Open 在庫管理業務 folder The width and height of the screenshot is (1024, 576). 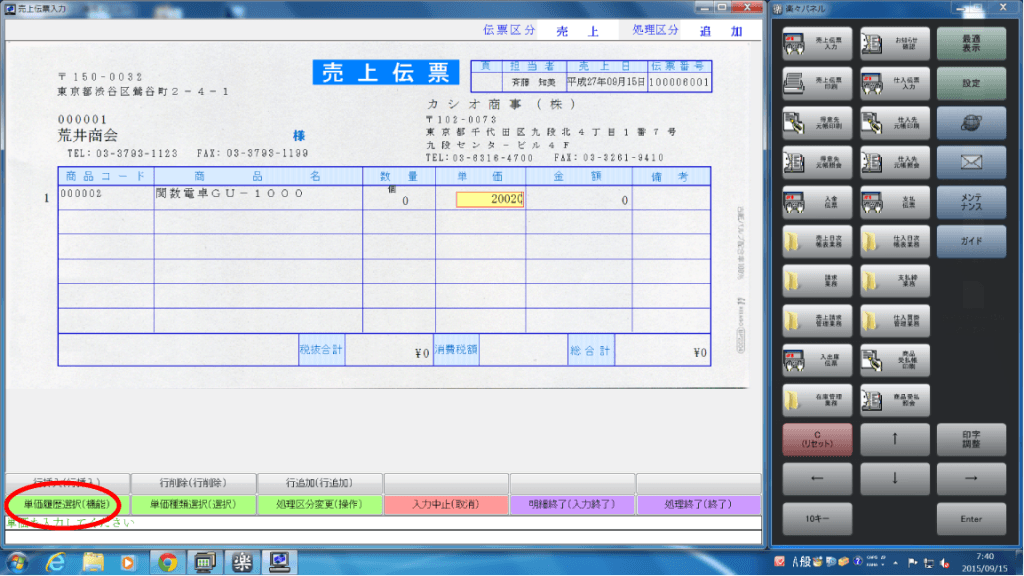(x=817, y=400)
